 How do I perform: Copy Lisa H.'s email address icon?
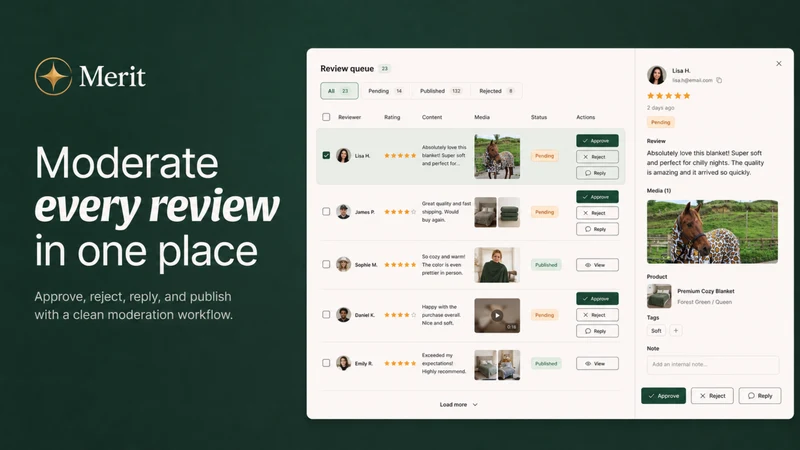(719, 80)
